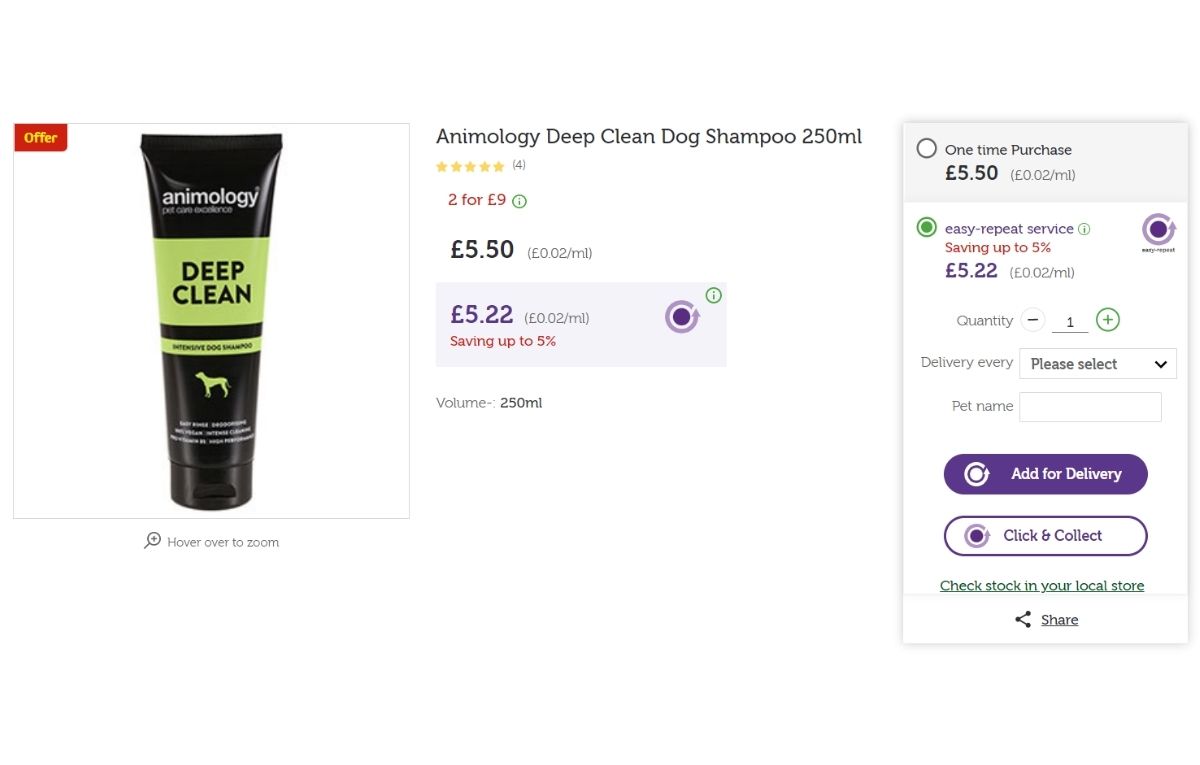Click the Add for Delivery button
1200x765 pixels.
(x=1046, y=474)
